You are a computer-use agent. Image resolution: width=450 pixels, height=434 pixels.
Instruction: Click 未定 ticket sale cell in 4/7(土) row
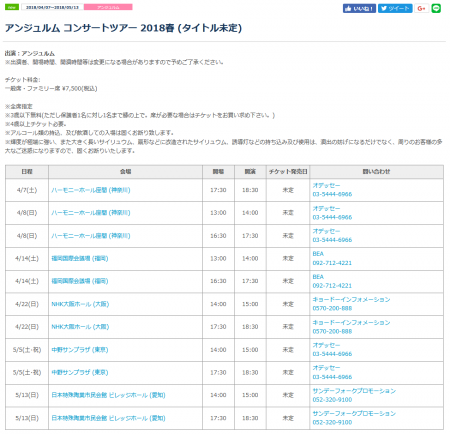click(x=288, y=190)
